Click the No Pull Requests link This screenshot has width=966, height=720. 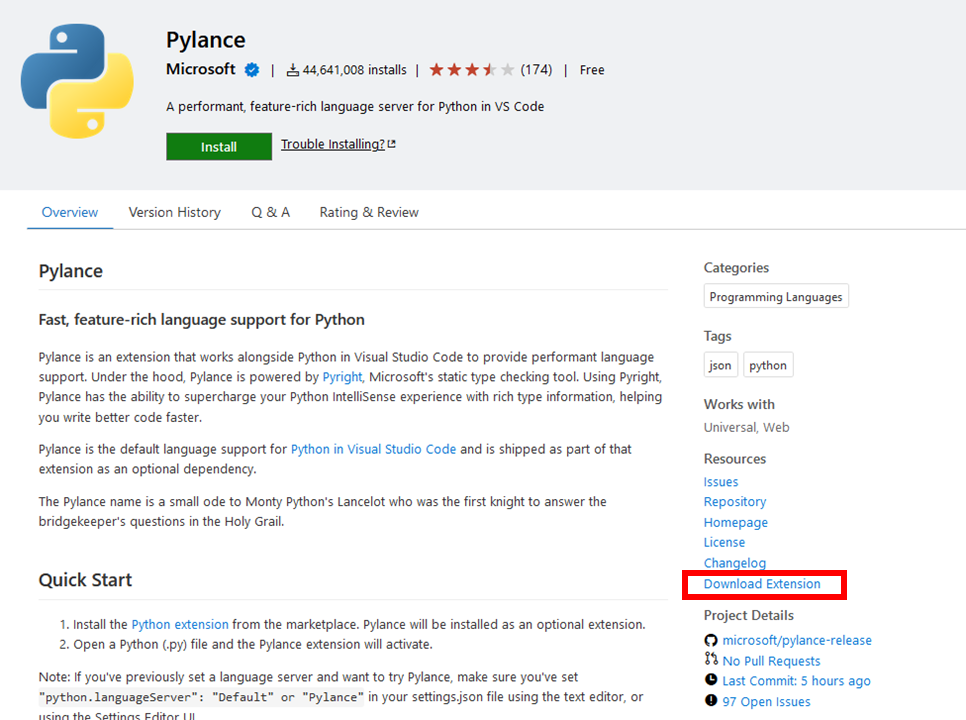click(771, 661)
